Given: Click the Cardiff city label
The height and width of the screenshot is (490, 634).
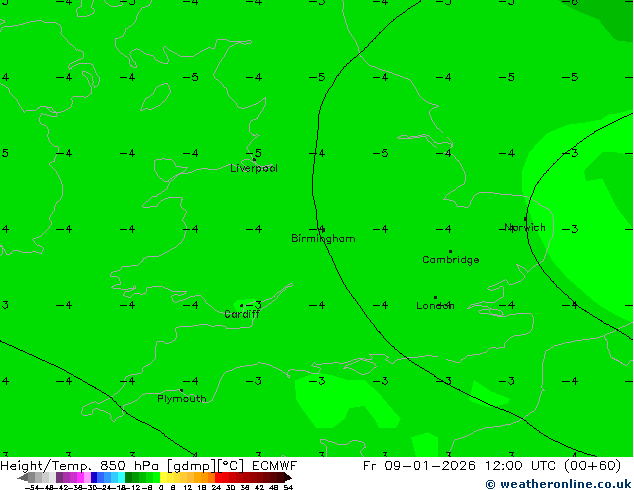Looking at the screenshot, I should [x=242, y=314].
